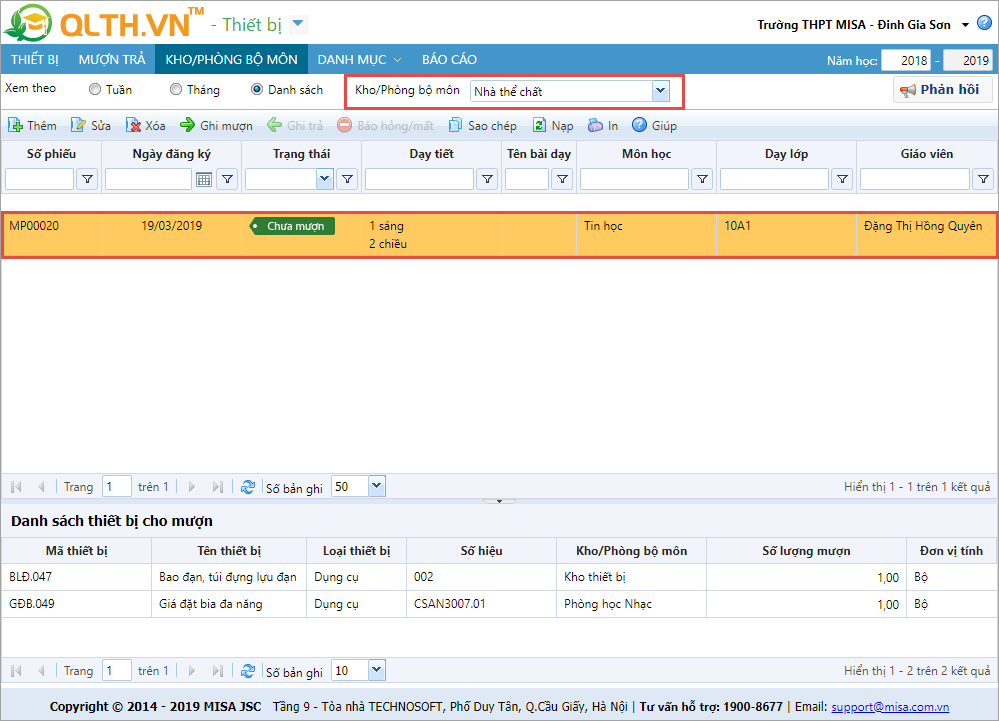Select the Danh sách view option

pos(257,89)
